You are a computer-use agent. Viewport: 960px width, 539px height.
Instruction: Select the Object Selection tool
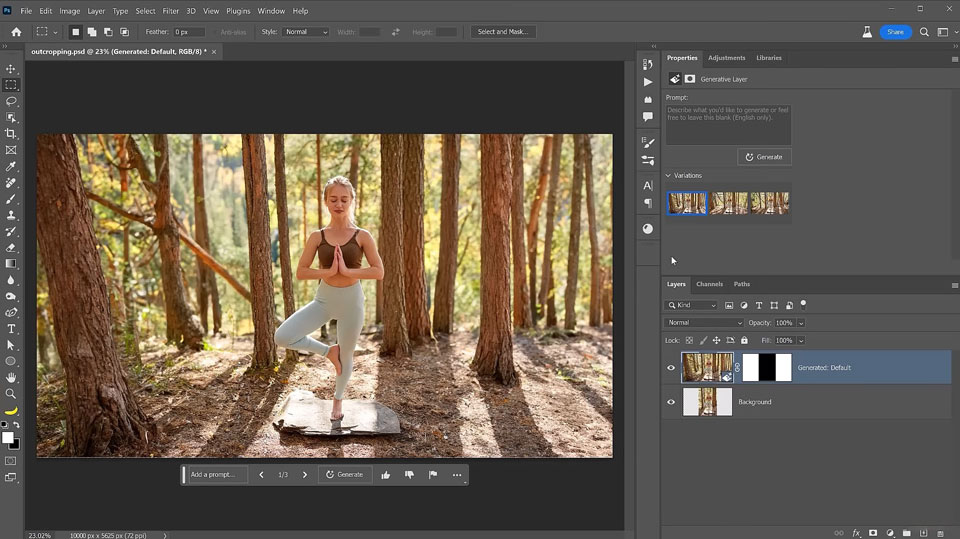click(10, 117)
